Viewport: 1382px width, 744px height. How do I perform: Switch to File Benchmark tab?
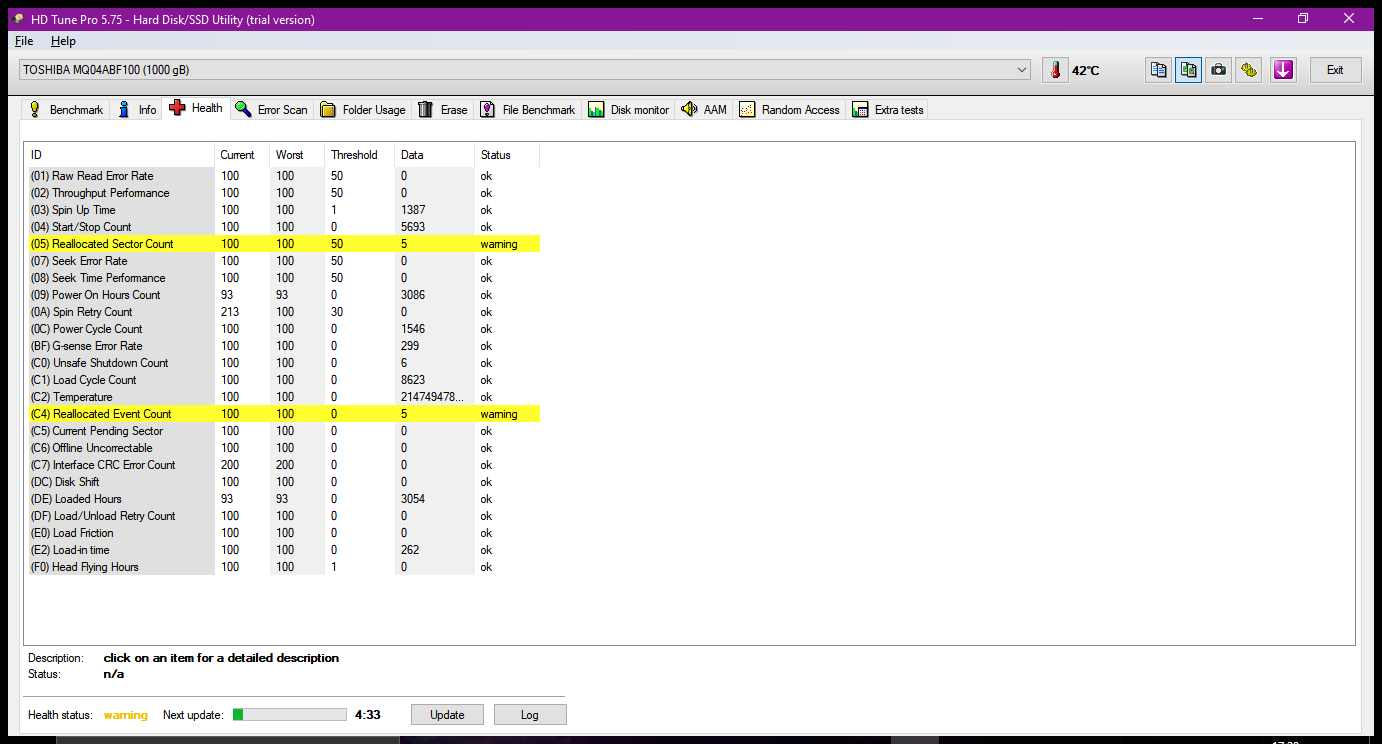[x=528, y=110]
